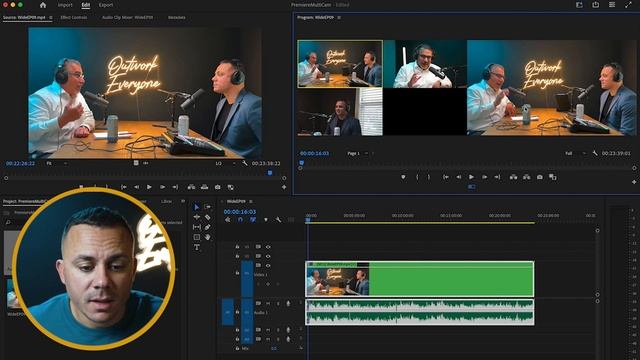Play the Program monitor

pos(471,177)
